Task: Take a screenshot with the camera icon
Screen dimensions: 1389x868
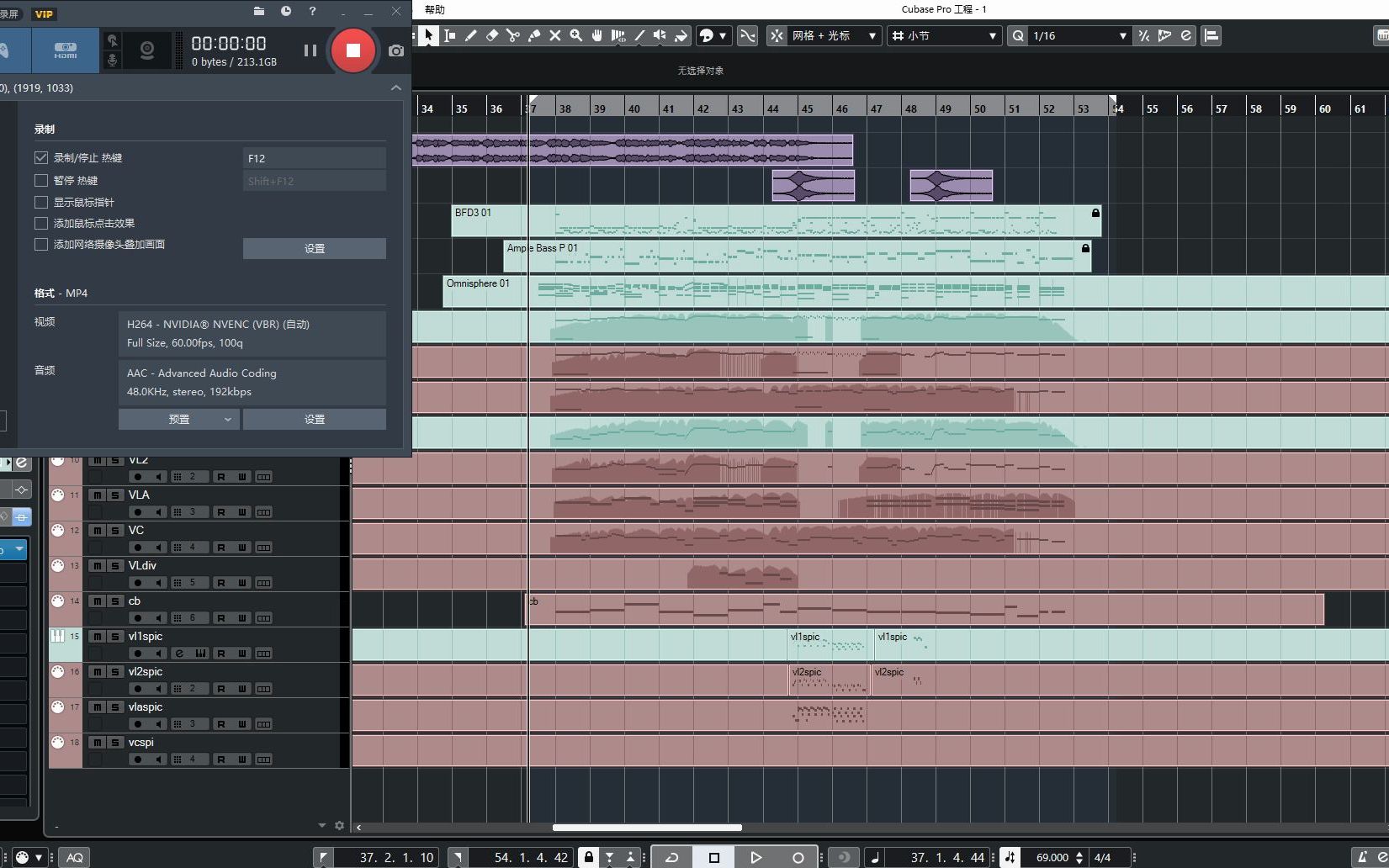Action: pyautogui.click(x=396, y=50)
